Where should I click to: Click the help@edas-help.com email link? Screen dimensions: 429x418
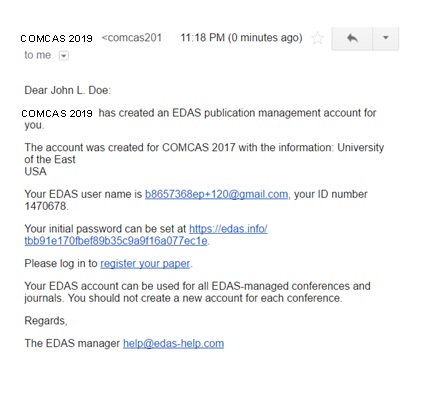[x=173, y=344]
